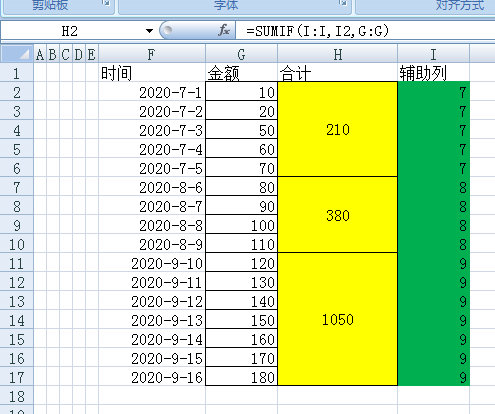The width and height of the screenshot is (495, 414).
Task: Select the amount cell with 70
Action: tap(241, 167)
